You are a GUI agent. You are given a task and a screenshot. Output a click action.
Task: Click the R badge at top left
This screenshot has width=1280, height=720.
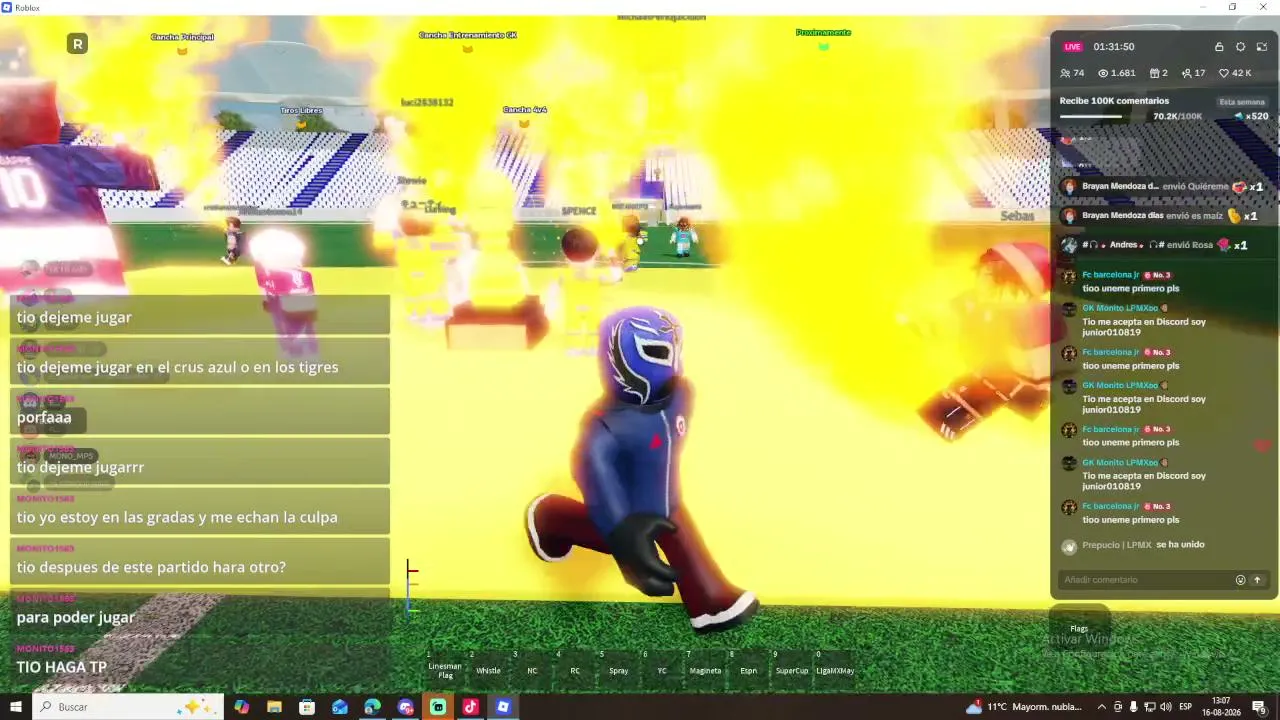coord(77,44)
